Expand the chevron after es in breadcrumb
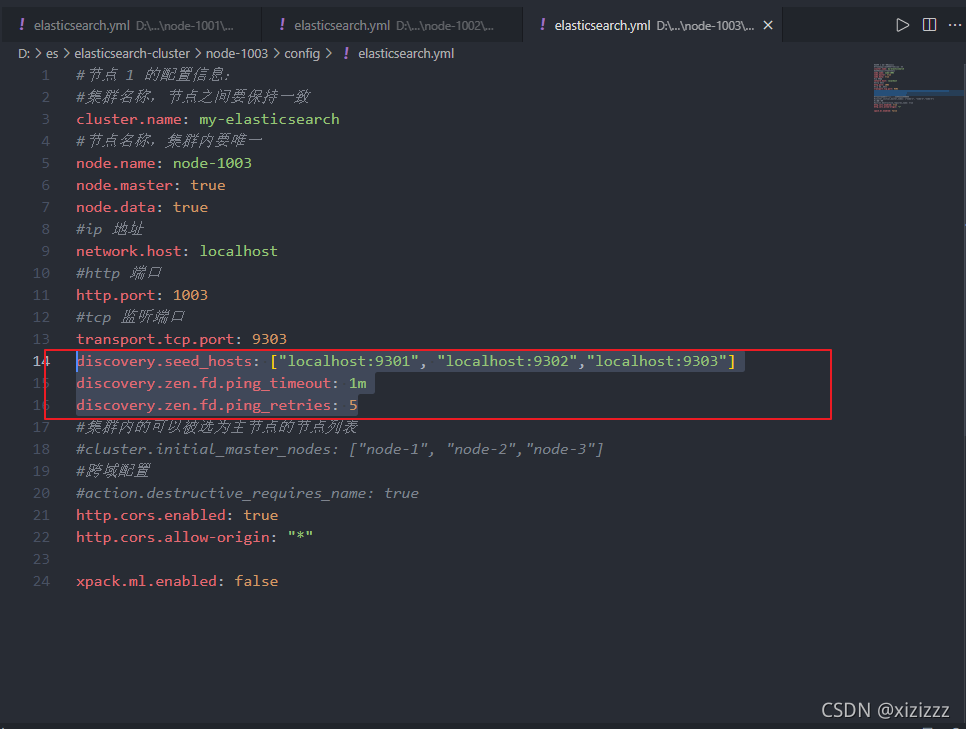The width and height of the screenshot is (966, 729). [67, 54]
